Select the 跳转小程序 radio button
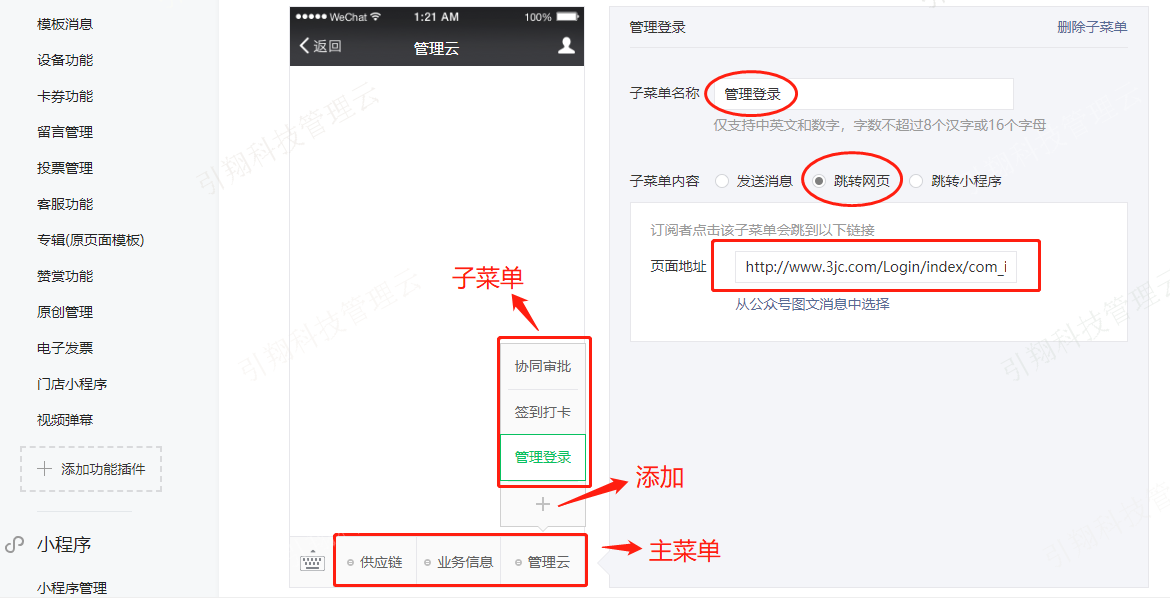Viewport: 1170px width, 600px height. [x=916, y=181]
